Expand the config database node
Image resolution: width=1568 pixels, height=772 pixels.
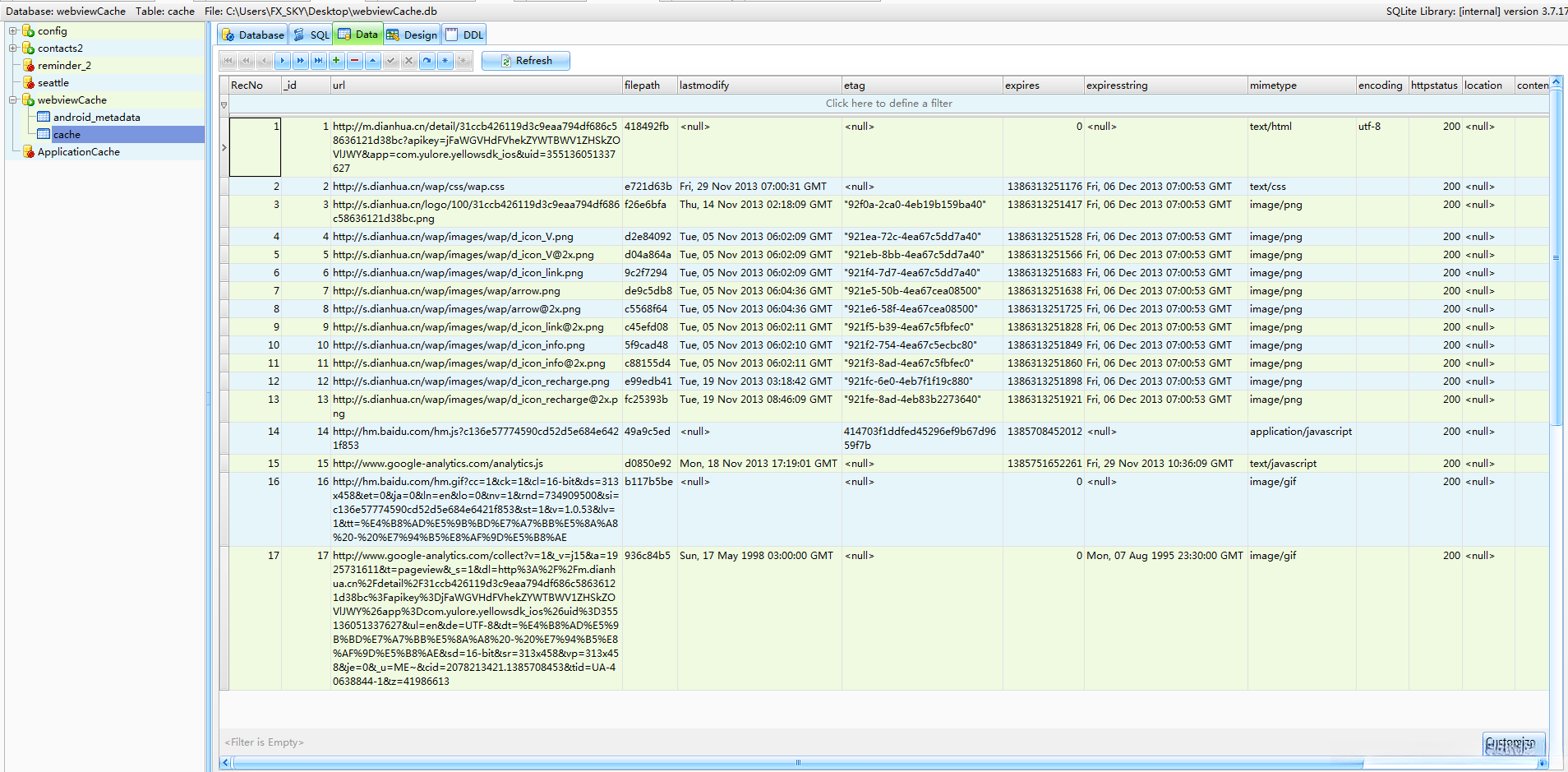click(13, 31)
